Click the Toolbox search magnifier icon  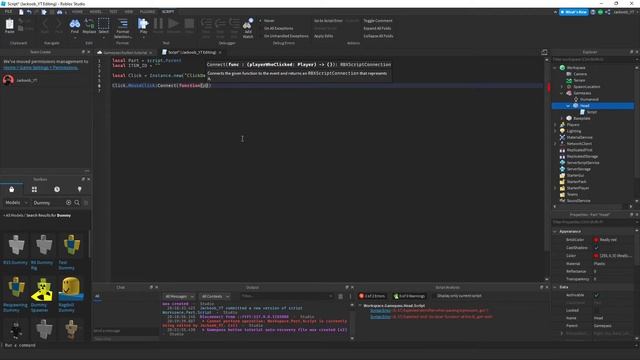[x=77, y=202]
